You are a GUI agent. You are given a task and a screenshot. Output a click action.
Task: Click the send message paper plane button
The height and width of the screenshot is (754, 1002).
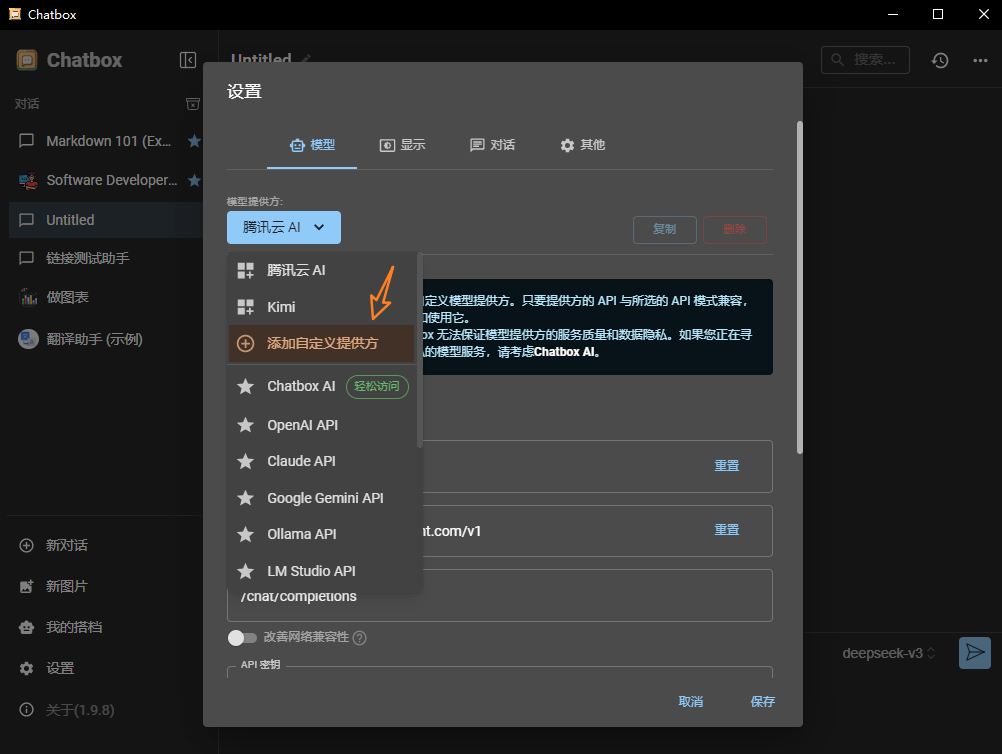[x=975, y=652]
